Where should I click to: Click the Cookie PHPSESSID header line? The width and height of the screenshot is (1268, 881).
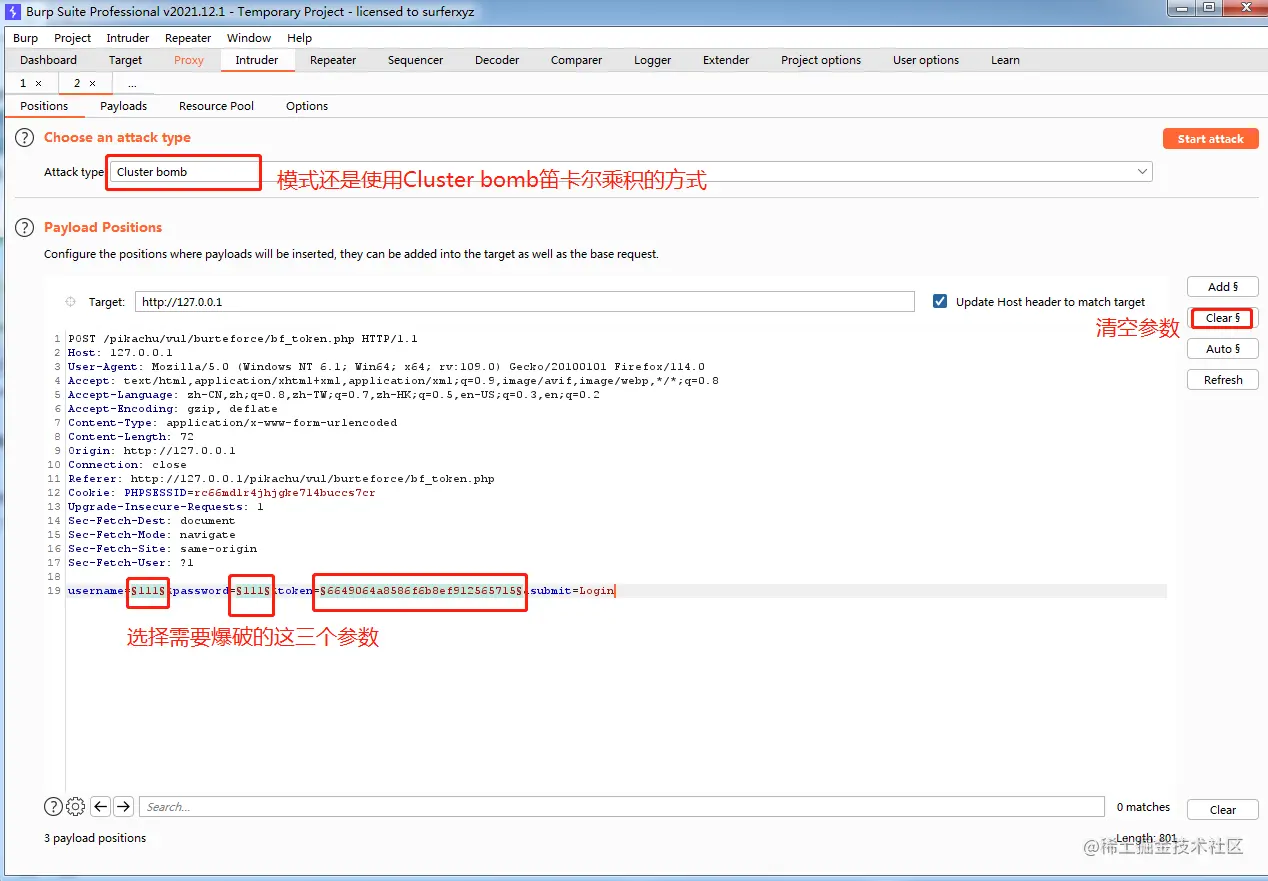click(x=222, y=493)
